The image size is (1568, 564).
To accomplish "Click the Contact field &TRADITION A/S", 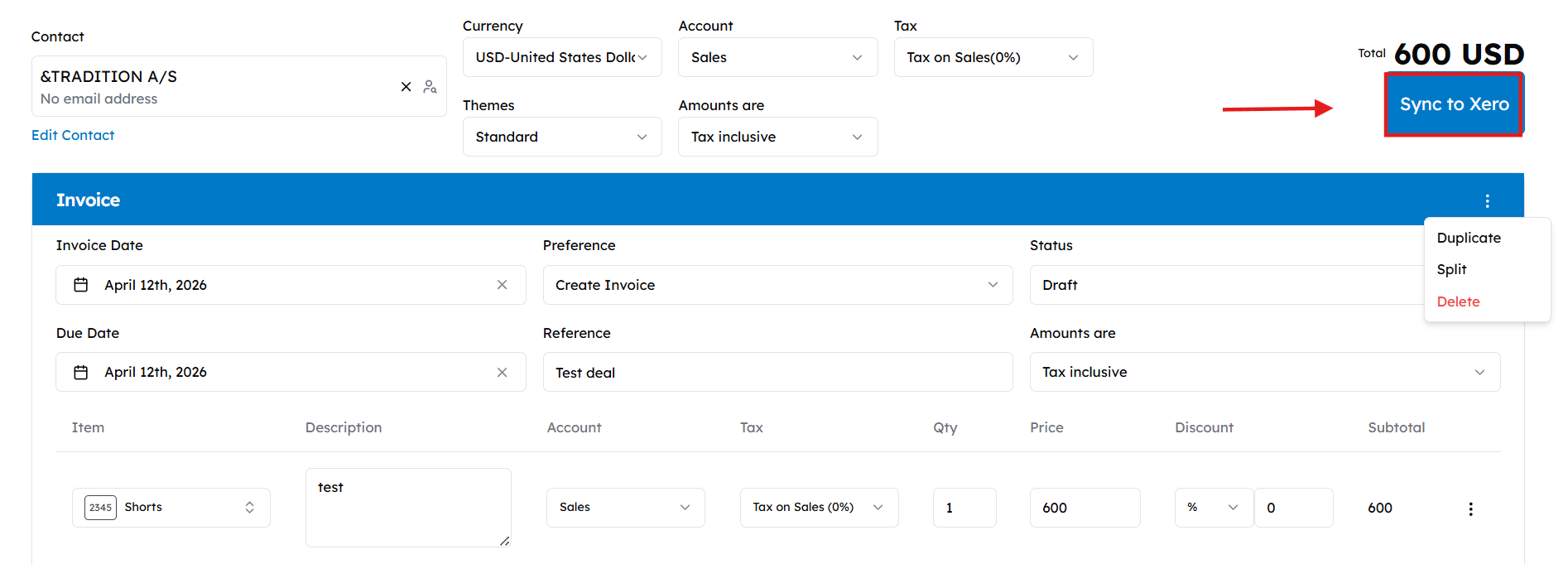I will pos(238,86).
